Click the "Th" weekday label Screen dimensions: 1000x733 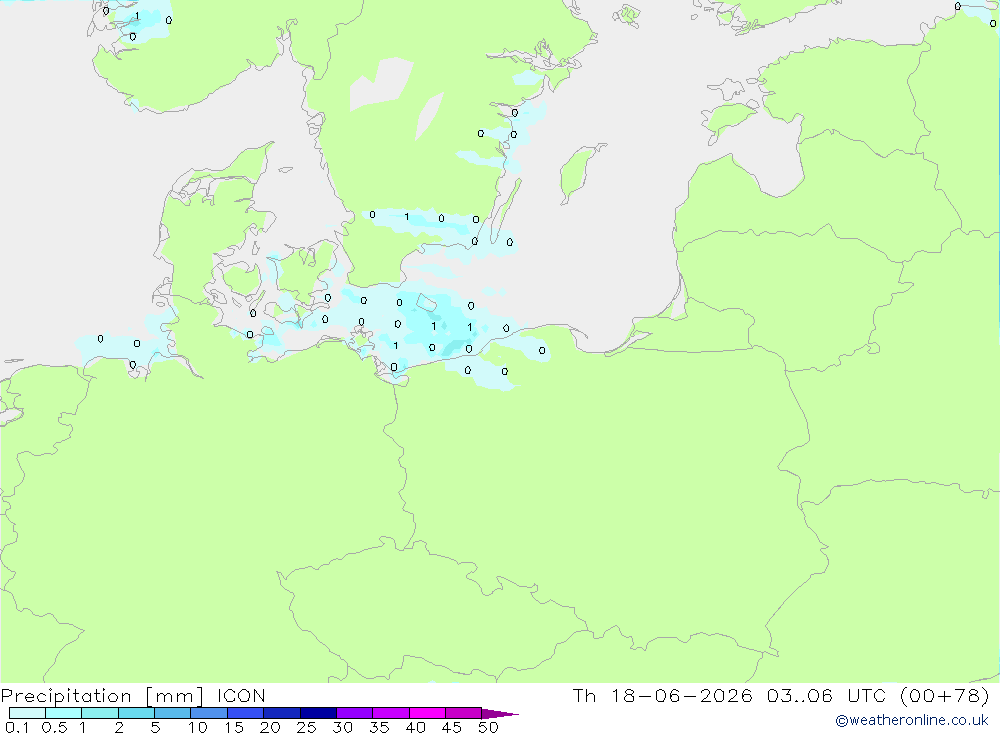pos(584,696)
